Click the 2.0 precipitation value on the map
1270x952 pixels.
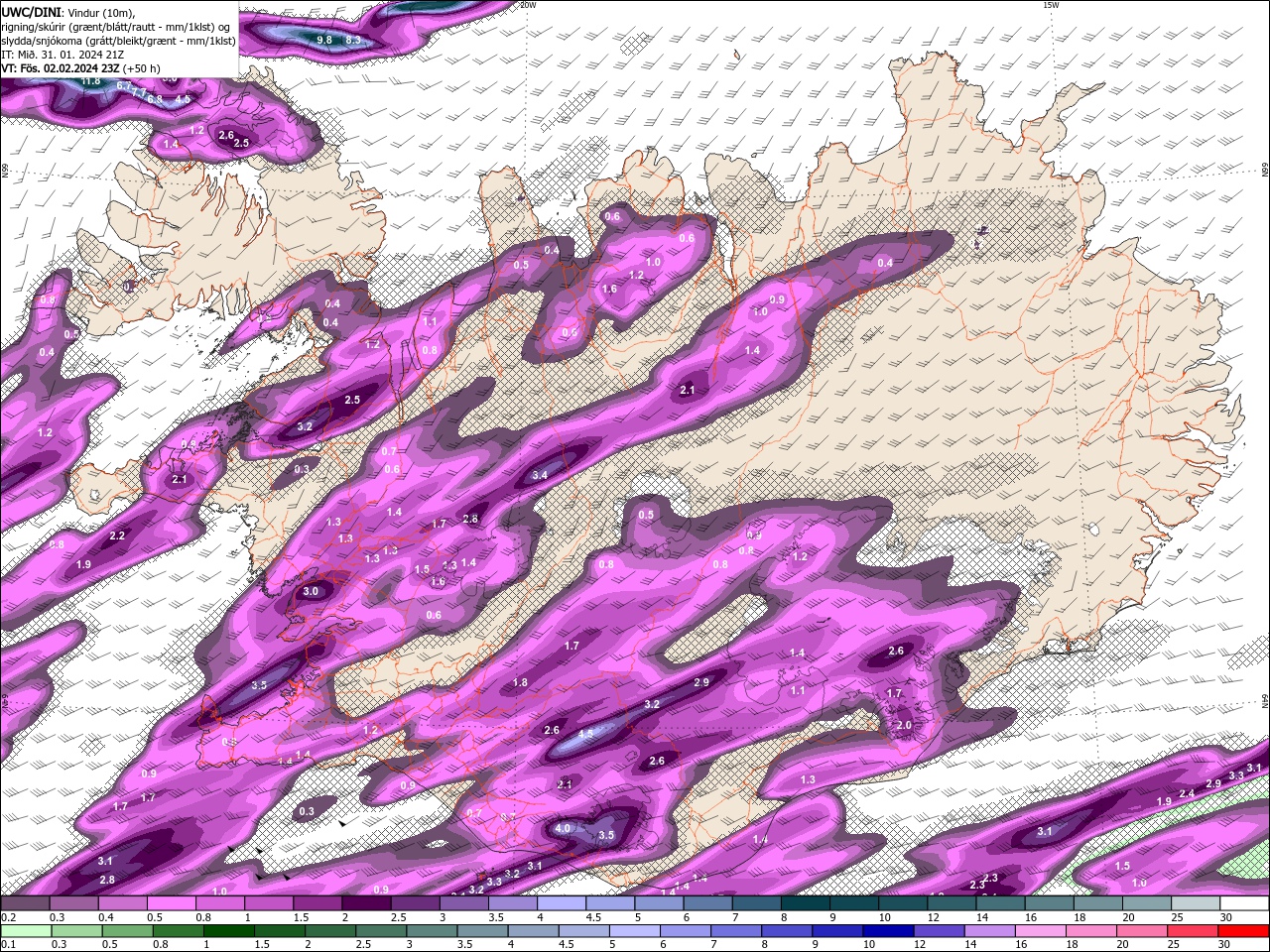(x=904, y=726)
